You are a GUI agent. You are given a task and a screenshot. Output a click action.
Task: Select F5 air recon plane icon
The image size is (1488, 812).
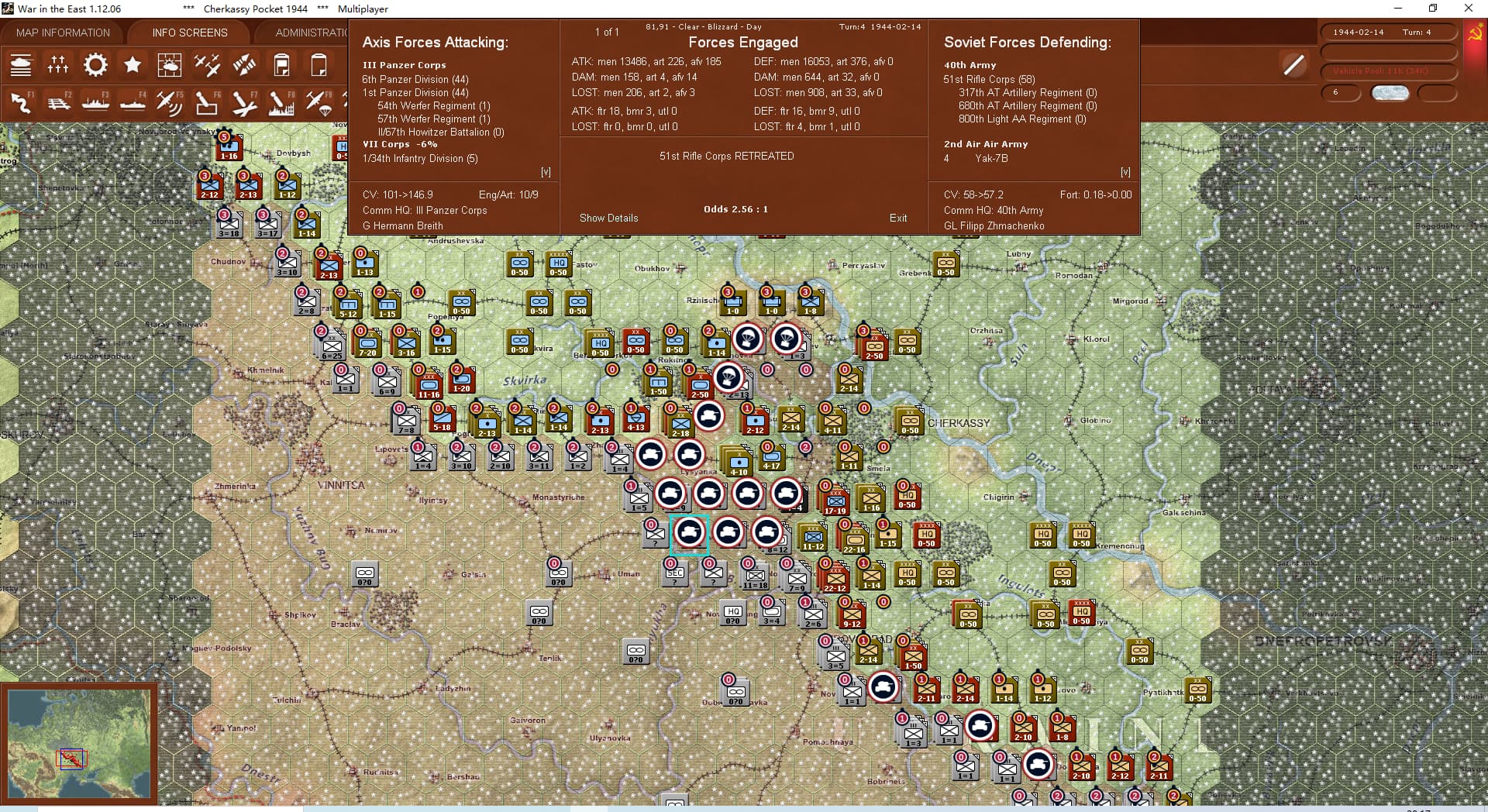[x=170, y=102]
